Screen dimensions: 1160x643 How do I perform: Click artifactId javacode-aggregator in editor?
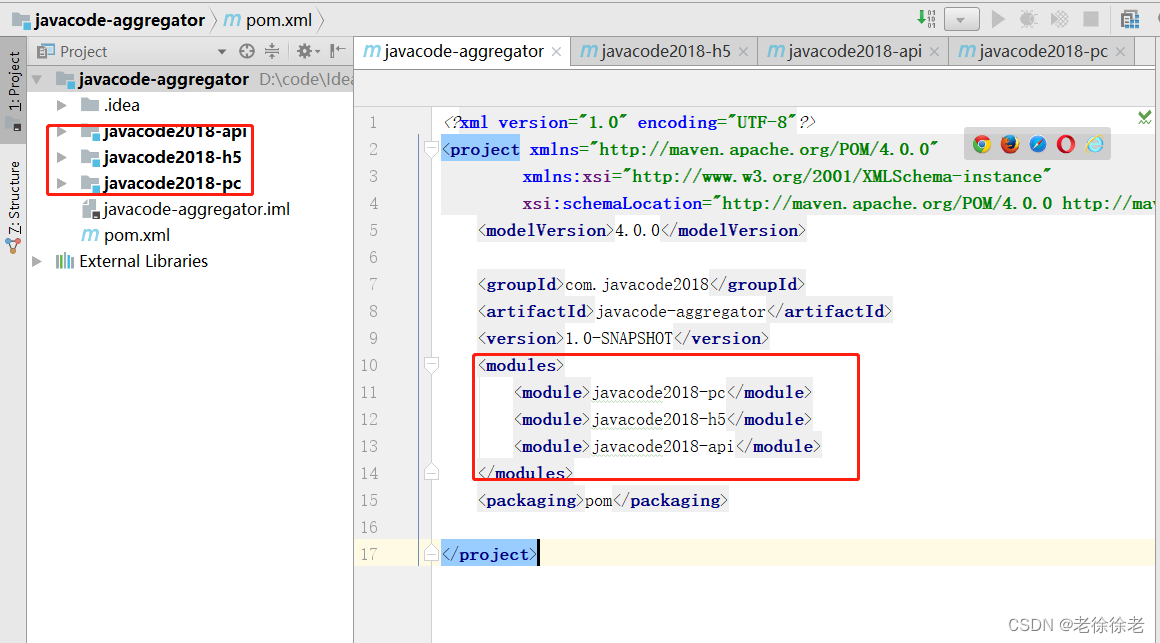coord(681,312)
